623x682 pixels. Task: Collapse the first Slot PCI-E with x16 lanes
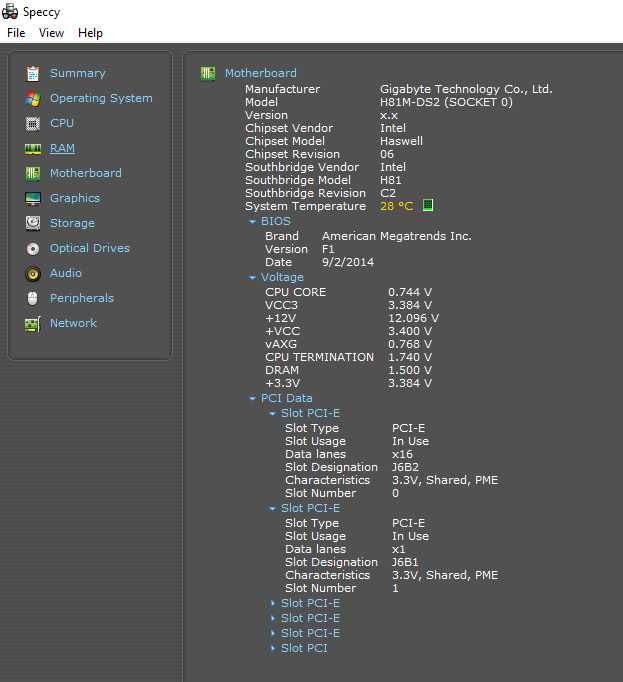pyautogui.click(x=272, y=414)
